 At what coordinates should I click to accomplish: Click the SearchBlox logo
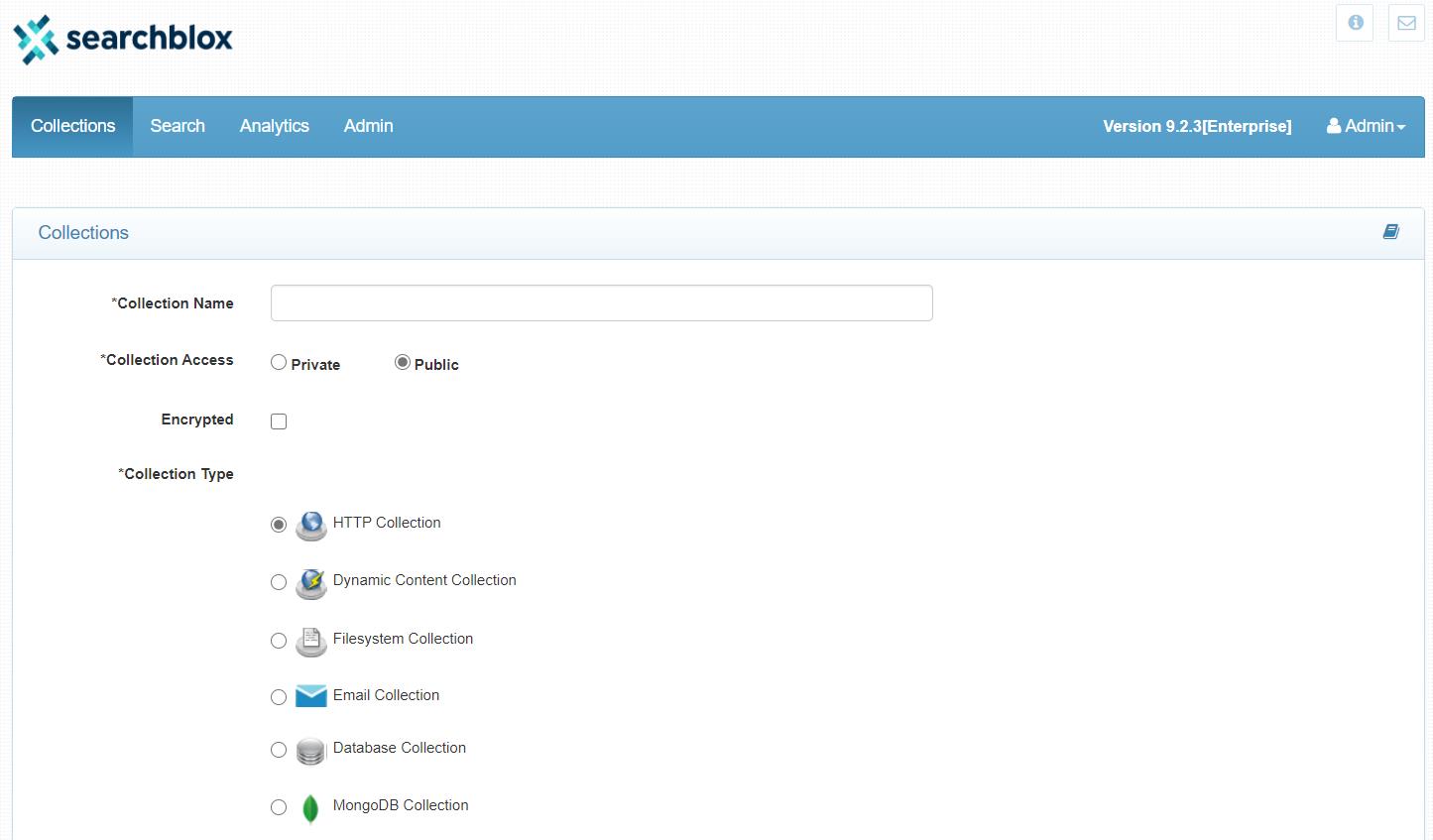123,40
